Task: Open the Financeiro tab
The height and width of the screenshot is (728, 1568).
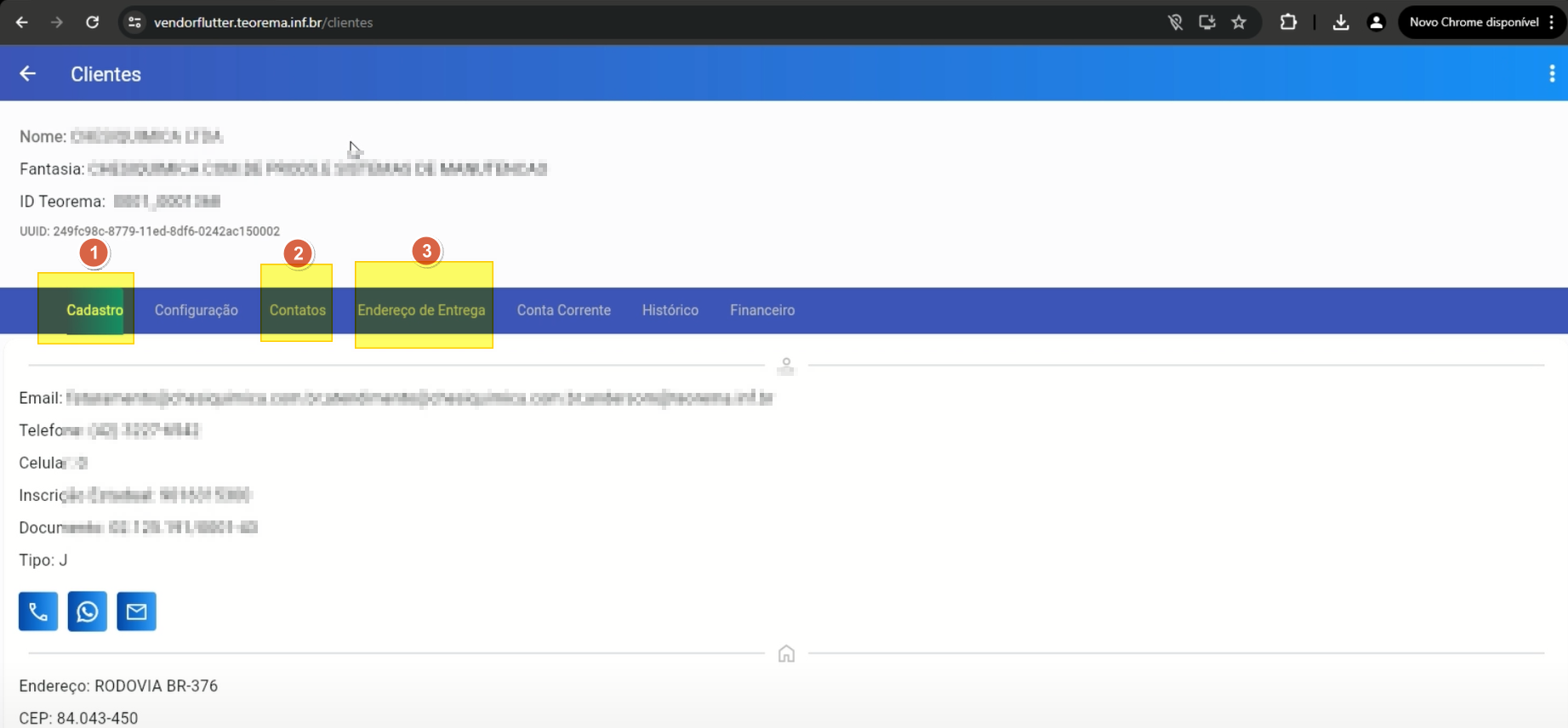Action: point(762,310)
